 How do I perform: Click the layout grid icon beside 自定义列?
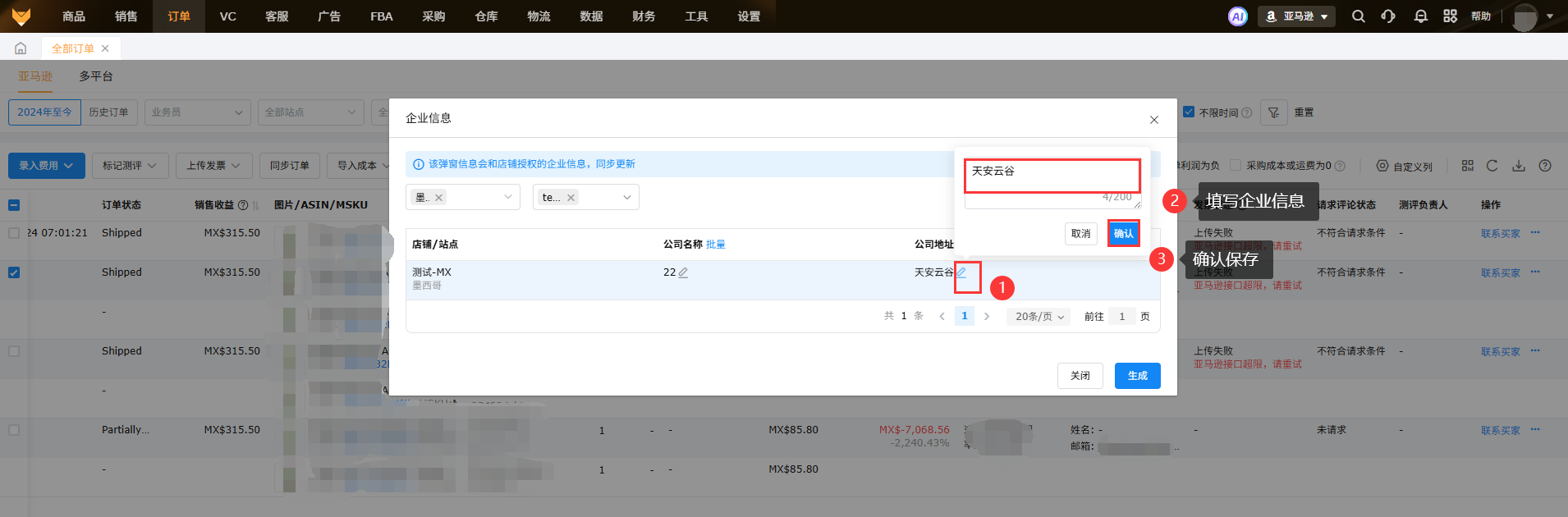[1468, 166]
